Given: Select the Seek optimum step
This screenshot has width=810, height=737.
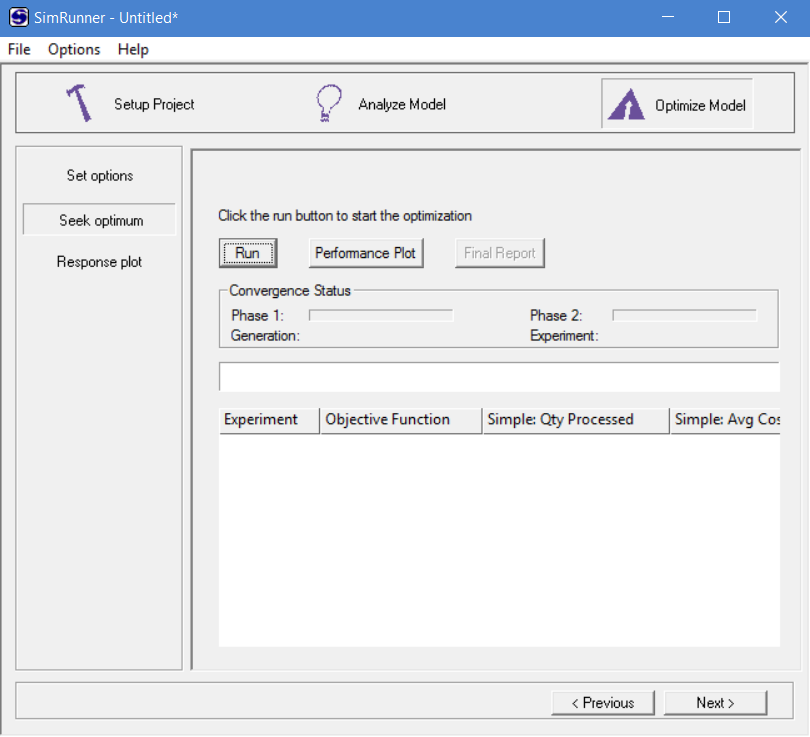Looking at the screenshot, I should tap(100, 221).
